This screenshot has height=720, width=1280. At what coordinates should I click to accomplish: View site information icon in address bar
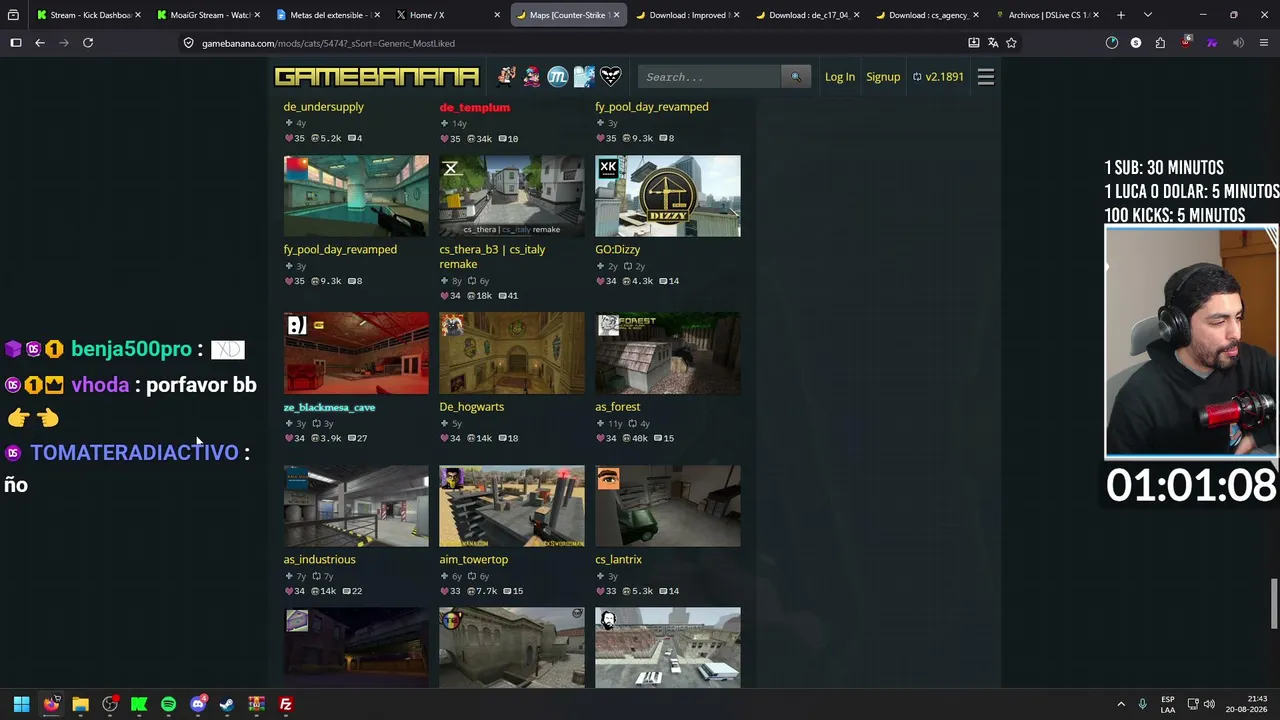click(188, 43)
